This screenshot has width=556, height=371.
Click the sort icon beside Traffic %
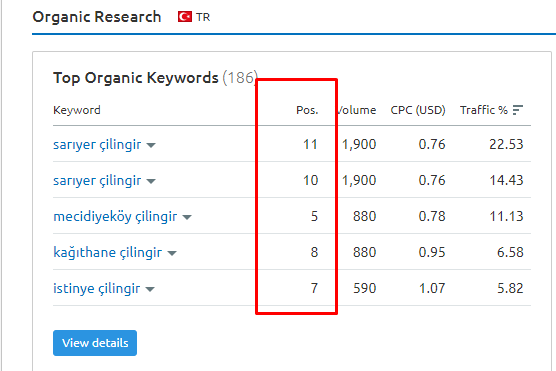point(518,110)
